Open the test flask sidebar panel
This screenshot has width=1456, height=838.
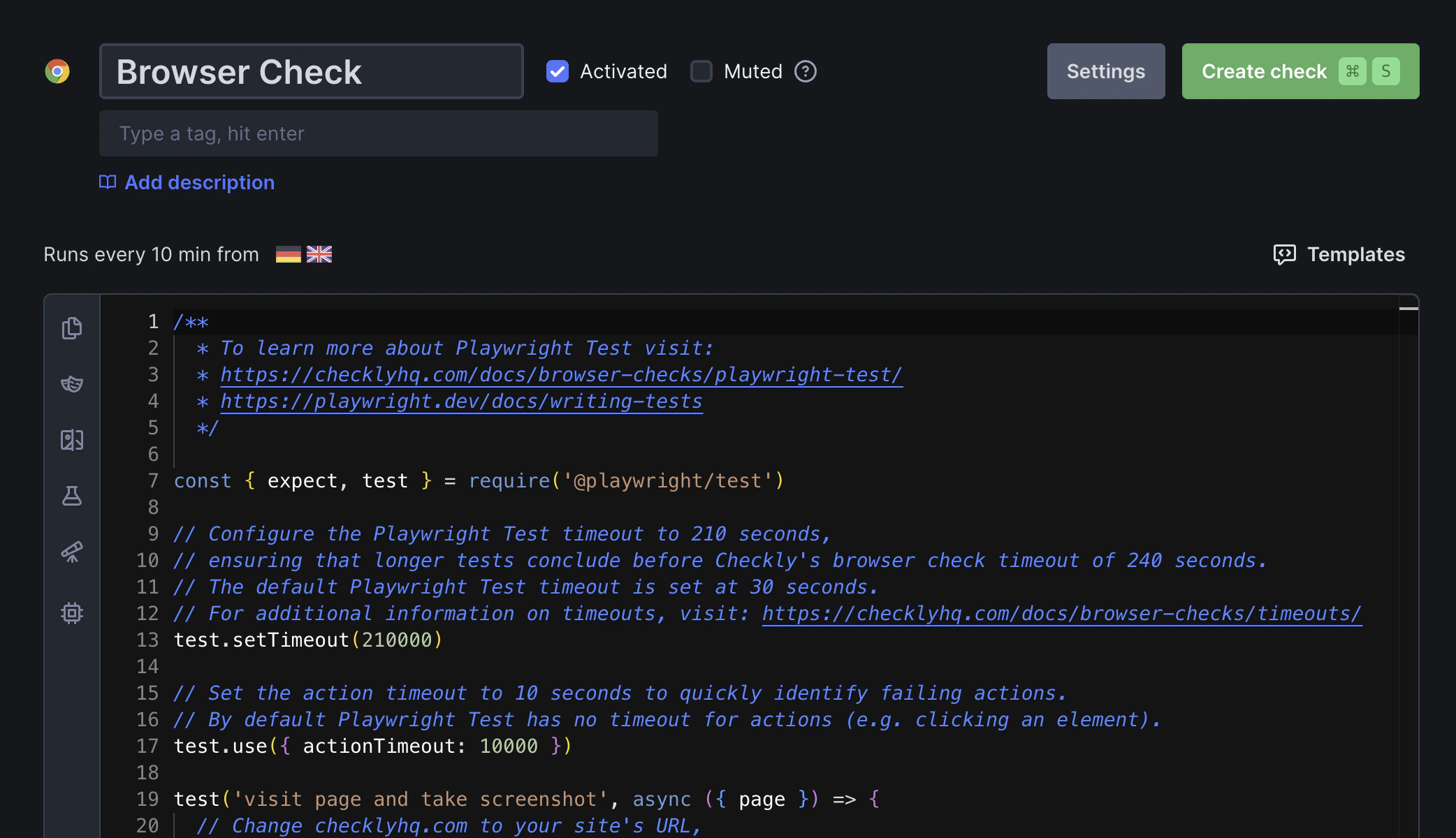click(x=72, y=496)
